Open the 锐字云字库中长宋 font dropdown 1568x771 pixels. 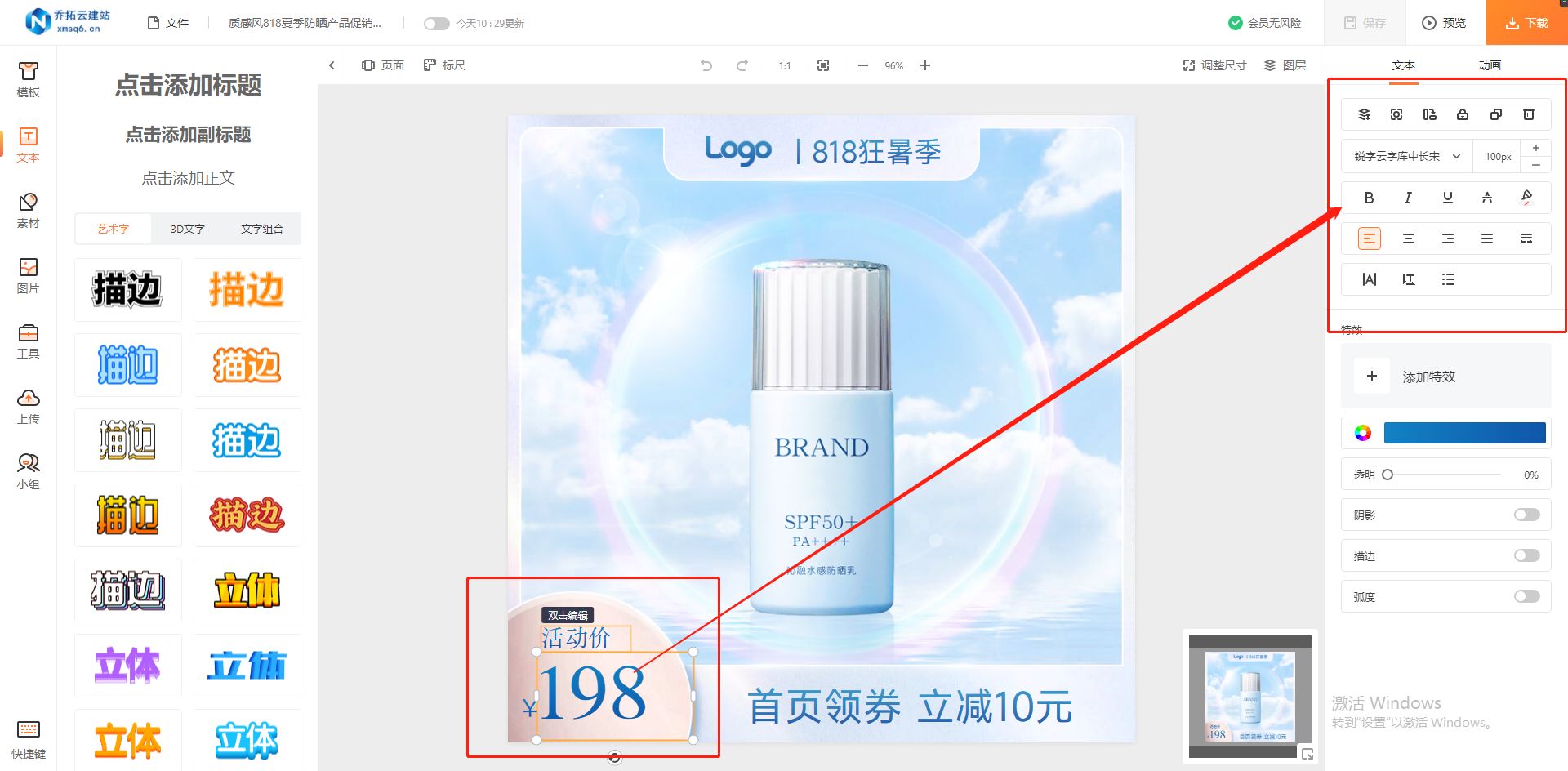[1404, 156]
